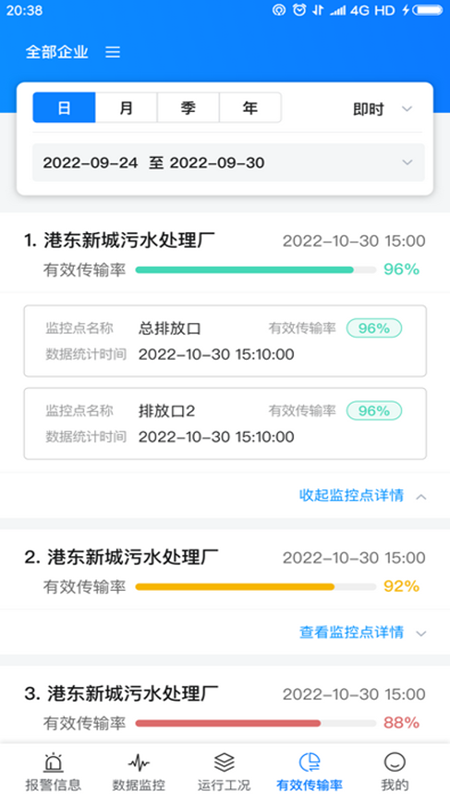Tap the 96% badge on 排放口2 card

[x=374, y=411]
